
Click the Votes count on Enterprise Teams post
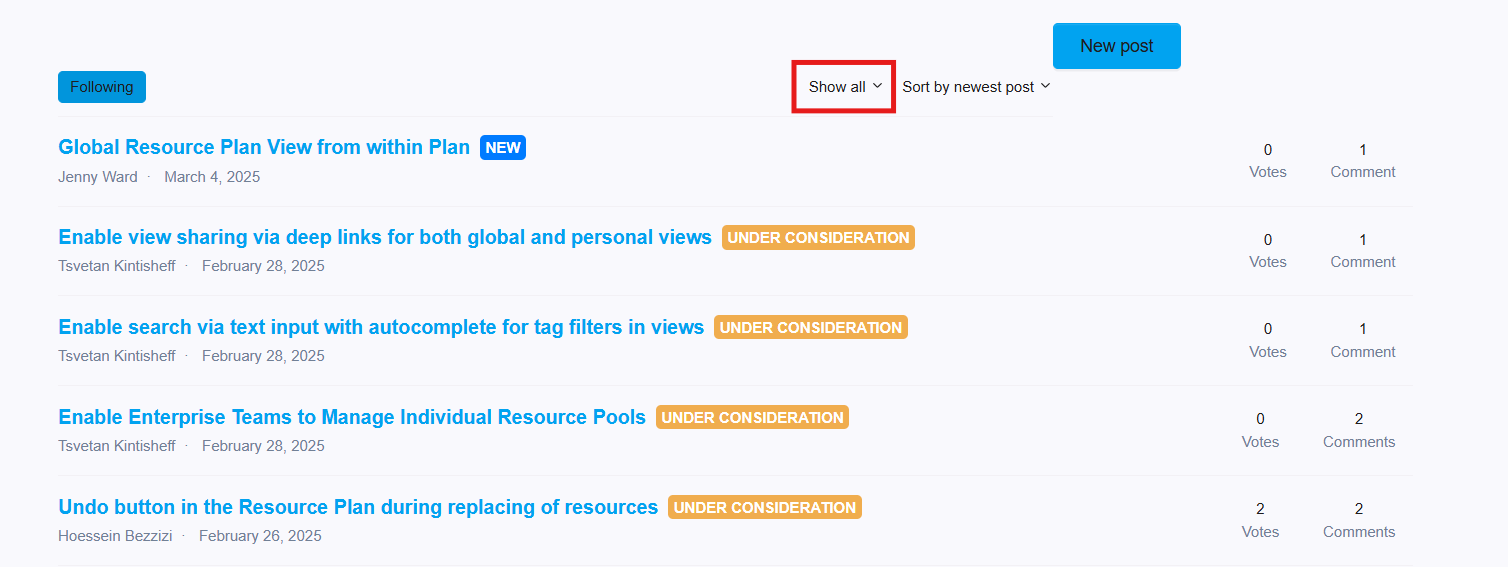[1260, 430]
